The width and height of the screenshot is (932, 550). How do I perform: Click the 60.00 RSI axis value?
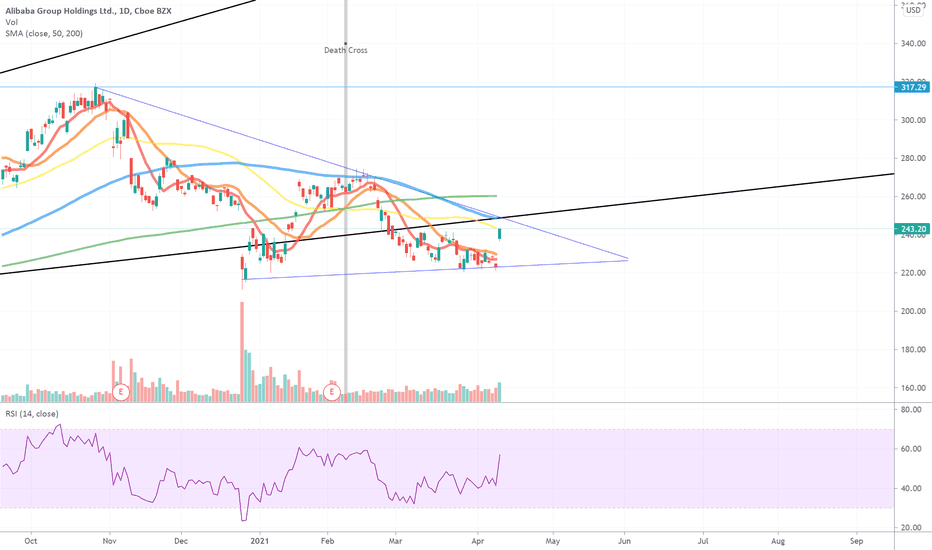[x=911, y=449]
